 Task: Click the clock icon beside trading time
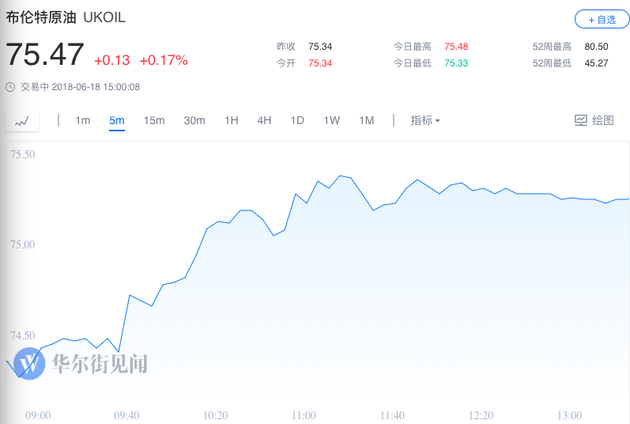click(10, 87)
